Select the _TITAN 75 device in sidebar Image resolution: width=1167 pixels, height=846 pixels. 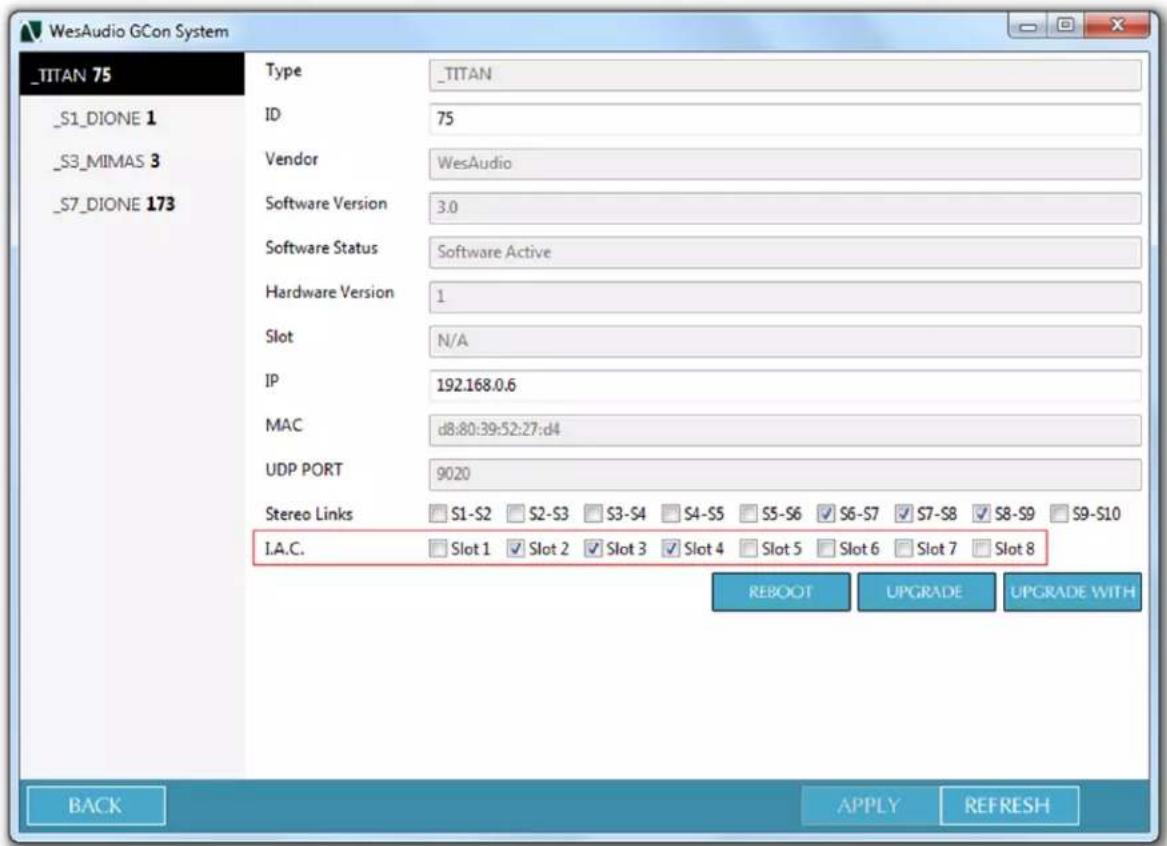click(x=132, y=74)
